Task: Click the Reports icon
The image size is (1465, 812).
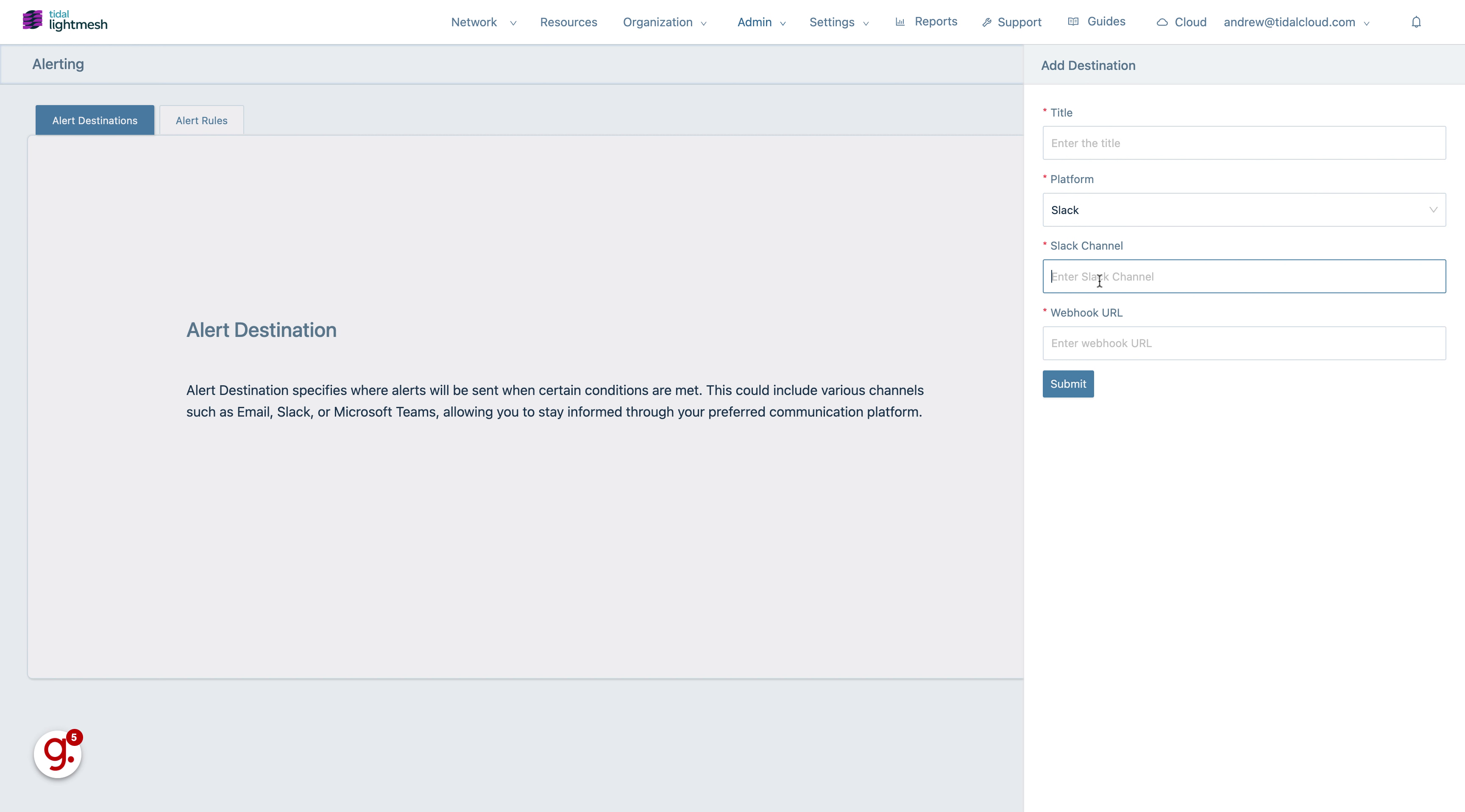Action: pos(899,22)
